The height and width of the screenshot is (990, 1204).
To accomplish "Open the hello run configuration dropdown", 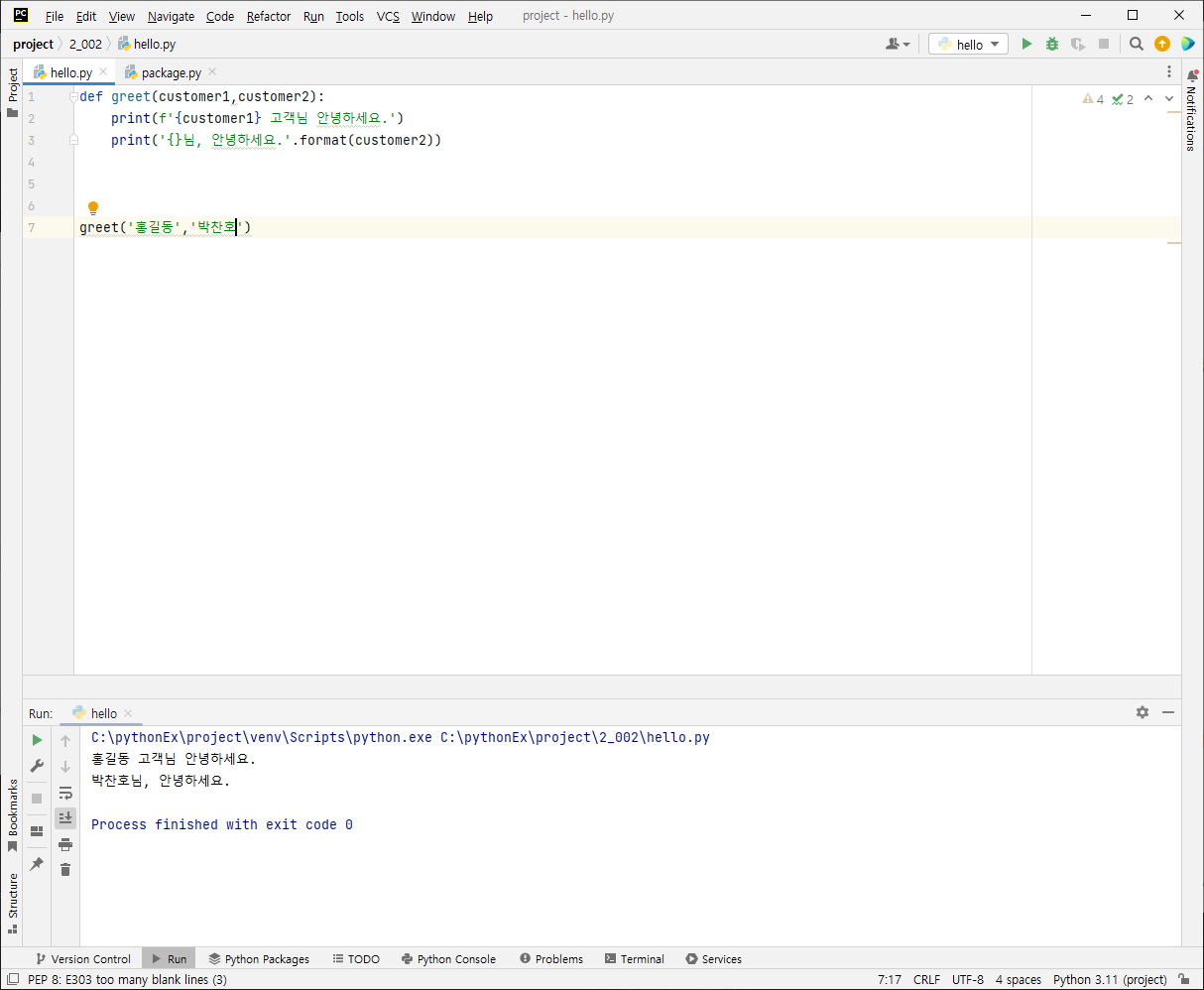I will (969, 44).
